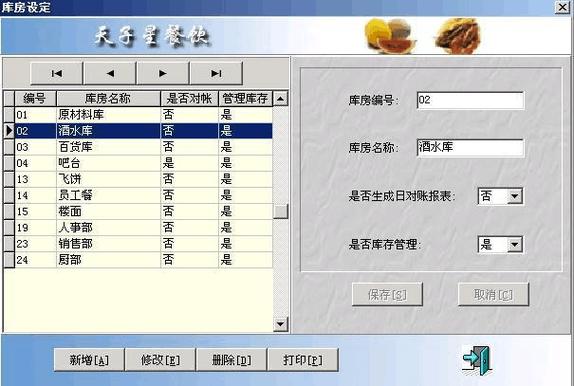Viewport: 574px width, 386px height.
Task: Click the 新增[A] button
Action: (x=89, y=360)
